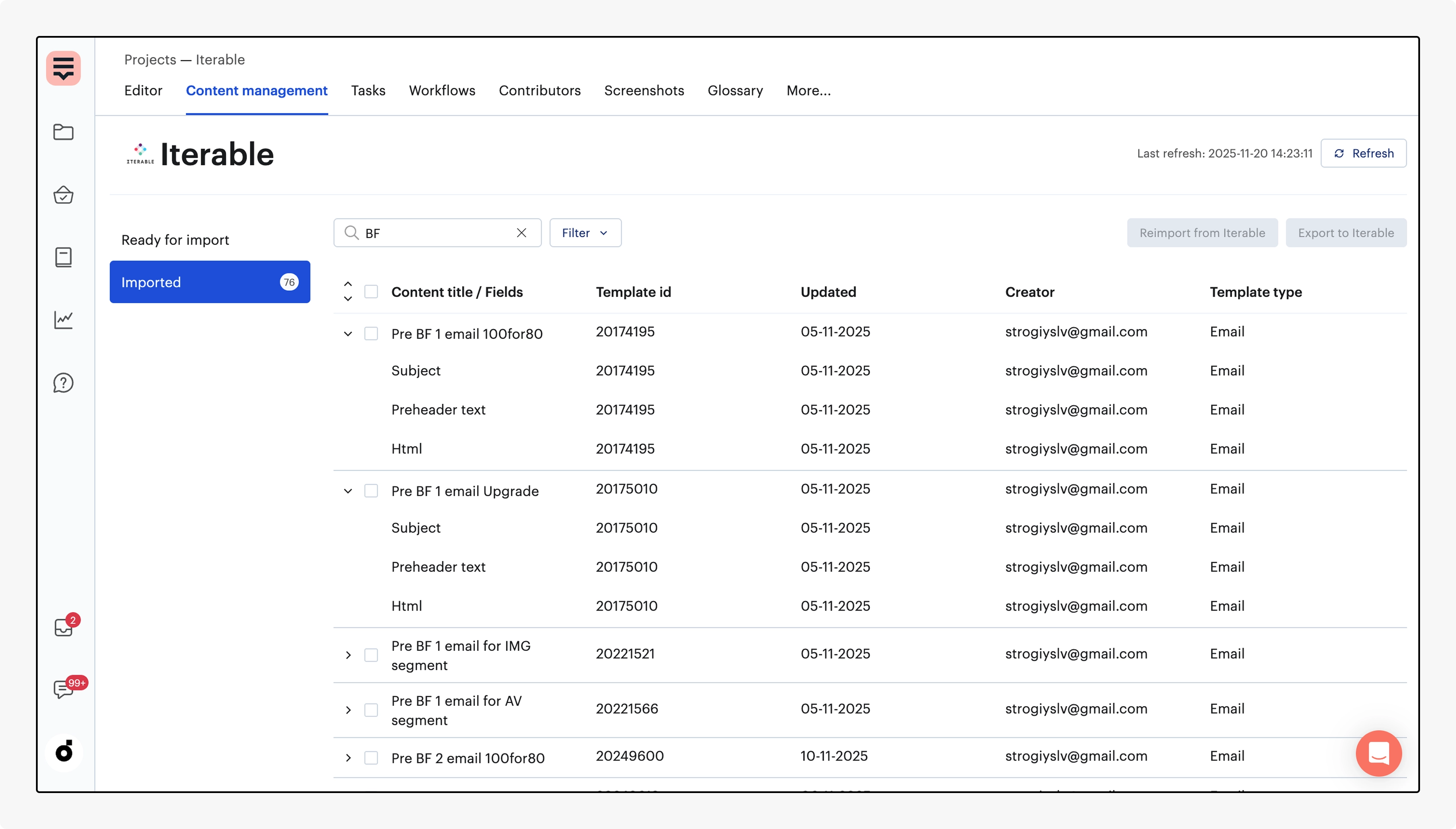Collapse the Pre BF 1 email Upgrade row
The height and width of the screenshot is (829, 1456).
(x=348, y=491)
